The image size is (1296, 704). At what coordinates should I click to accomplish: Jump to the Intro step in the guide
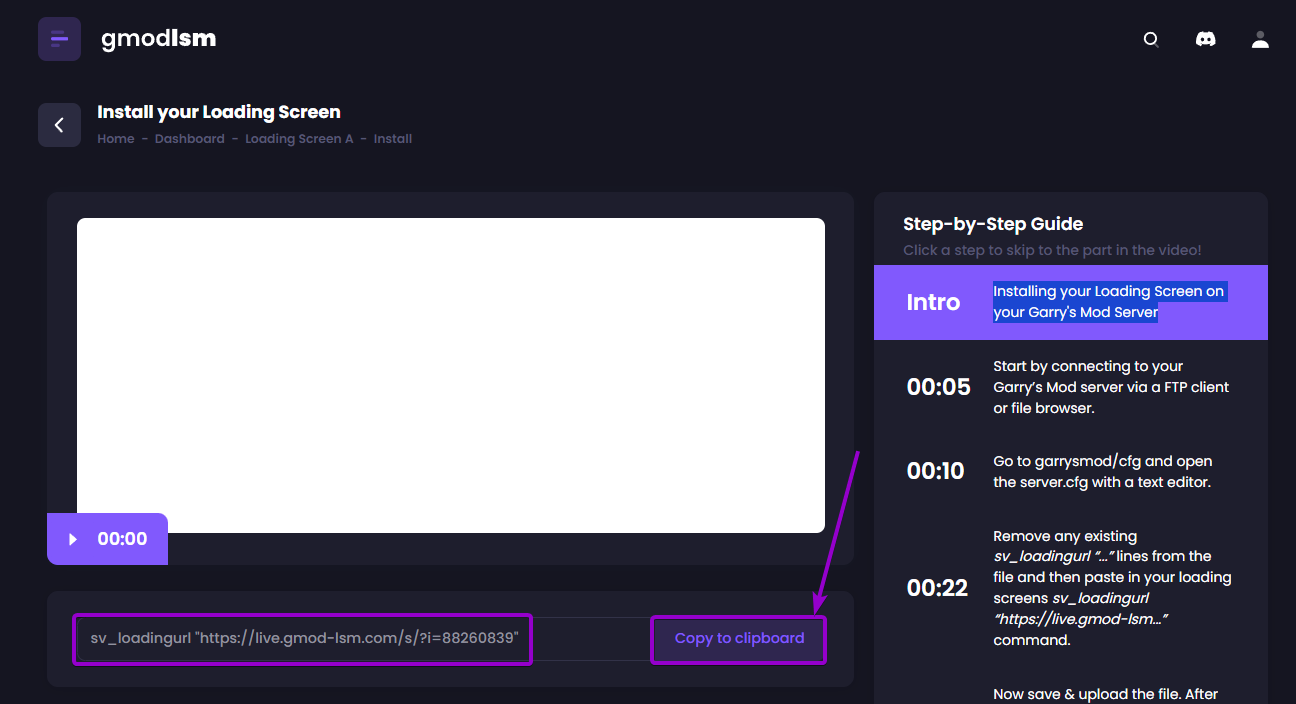tap(1070, 302)
